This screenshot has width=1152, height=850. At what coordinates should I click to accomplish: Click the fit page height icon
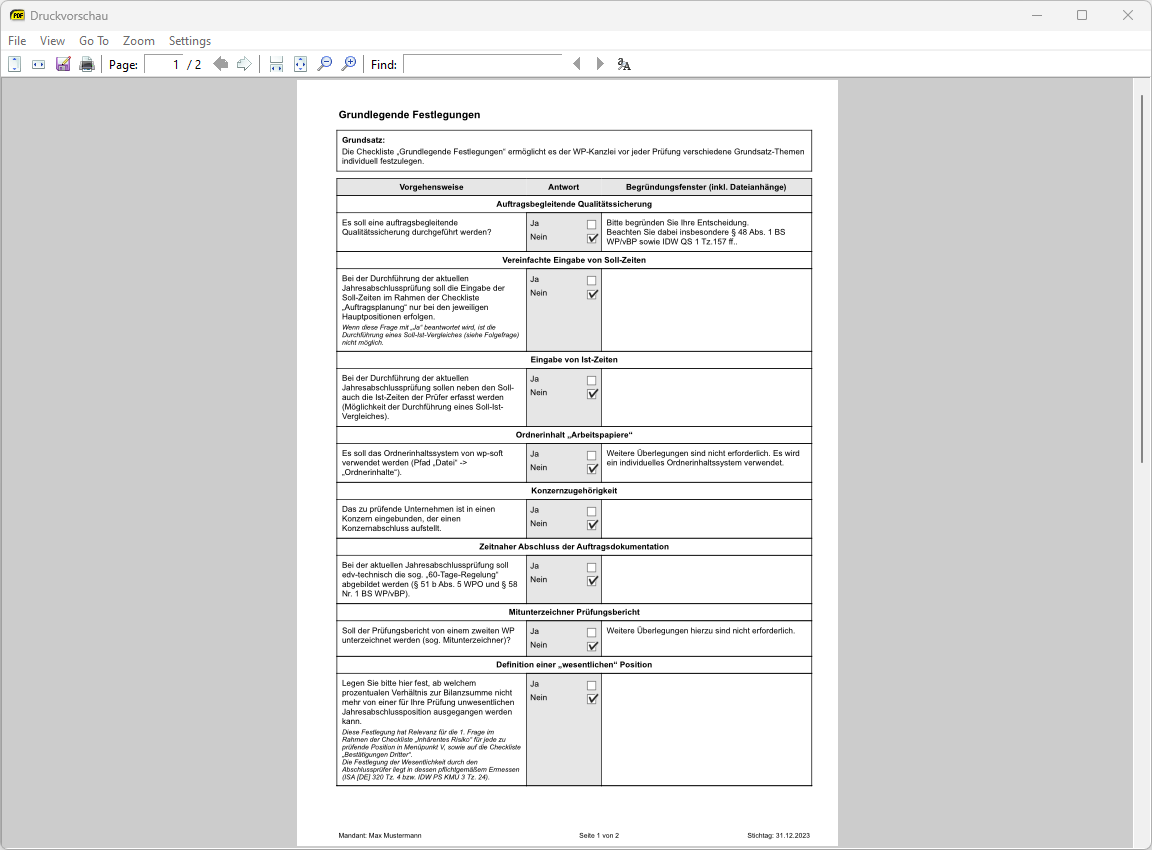coord(14,64)
